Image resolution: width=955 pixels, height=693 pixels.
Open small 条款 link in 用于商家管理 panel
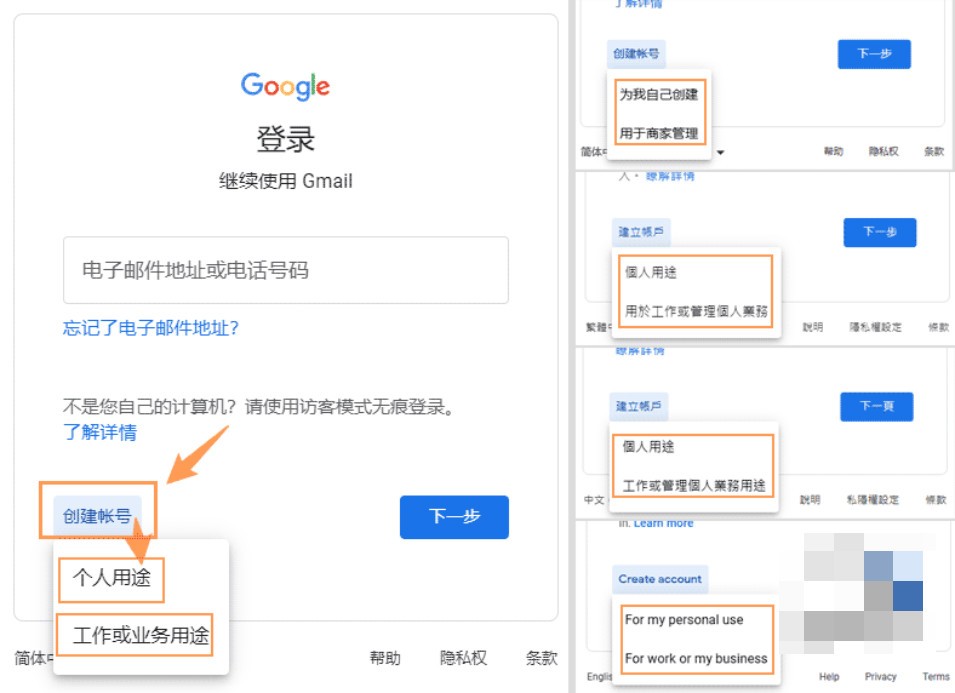click(934, 151)
